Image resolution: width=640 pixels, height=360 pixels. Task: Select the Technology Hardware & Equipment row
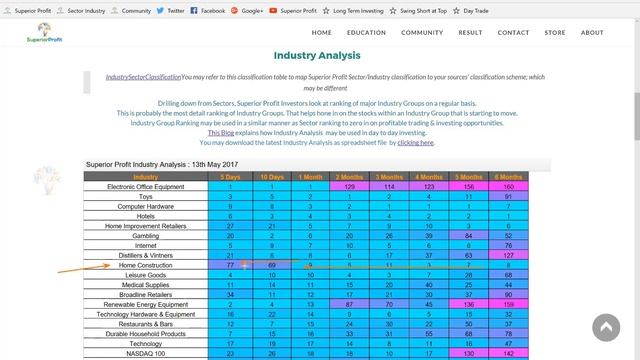pos(146,314)
